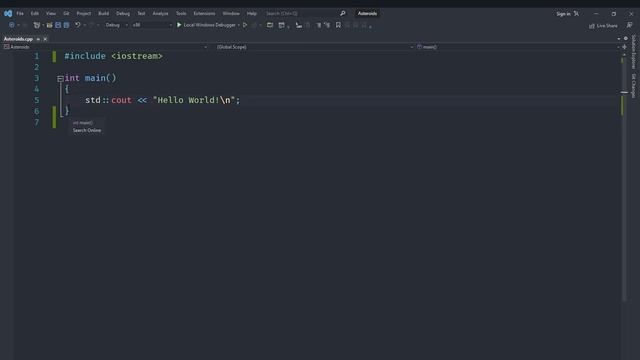Open the File menu
This screenshot has height=360, width=640.
20,13
